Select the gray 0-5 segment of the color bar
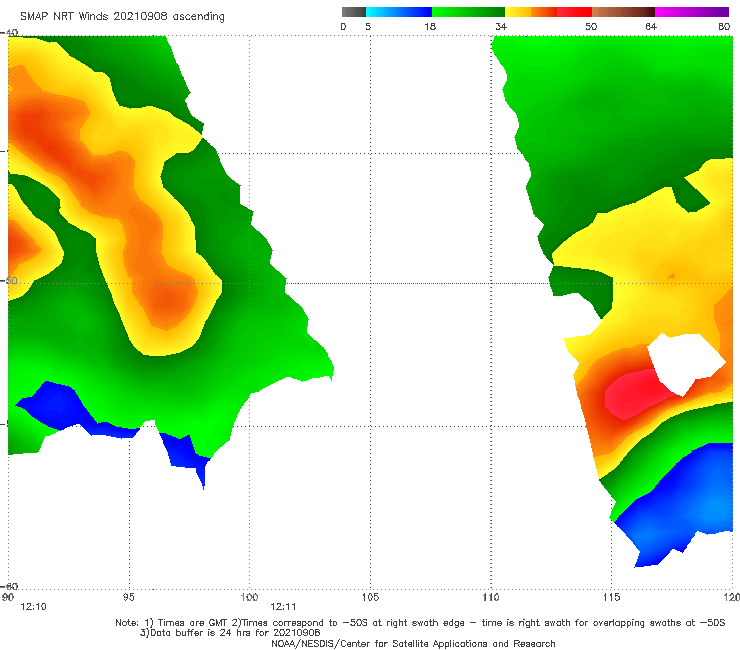Image resolution: width=740 pixels, height=650 pixels. tap(354, 12)
